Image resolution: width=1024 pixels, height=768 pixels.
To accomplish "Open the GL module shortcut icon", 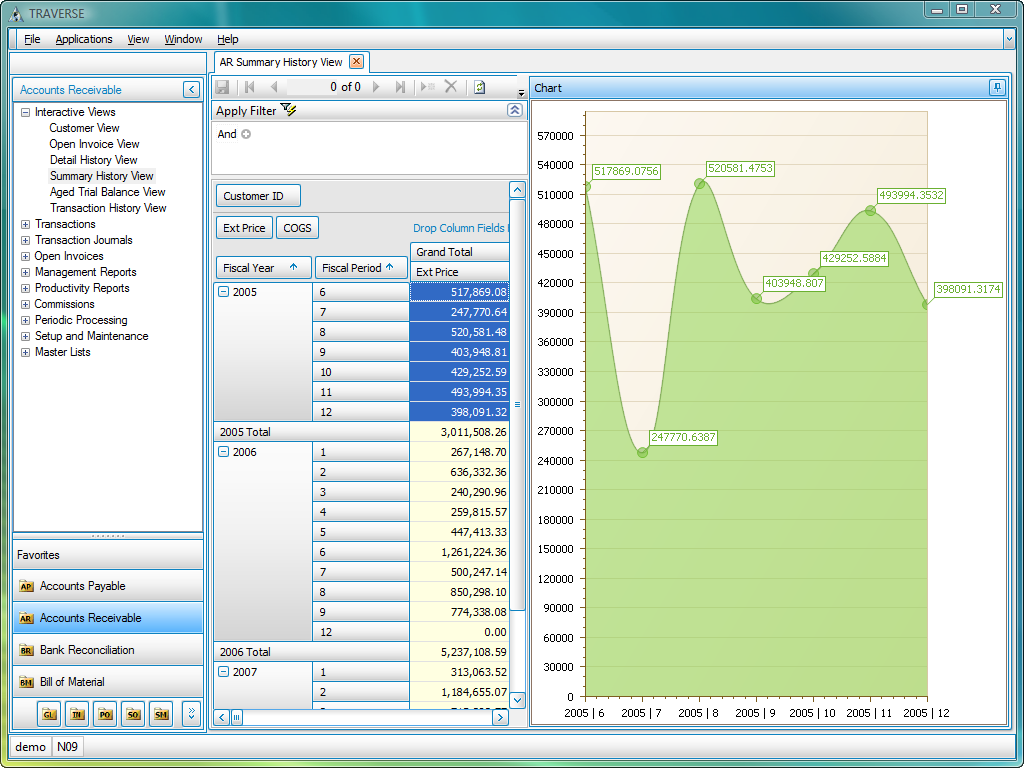I will [x=49, y=714].
